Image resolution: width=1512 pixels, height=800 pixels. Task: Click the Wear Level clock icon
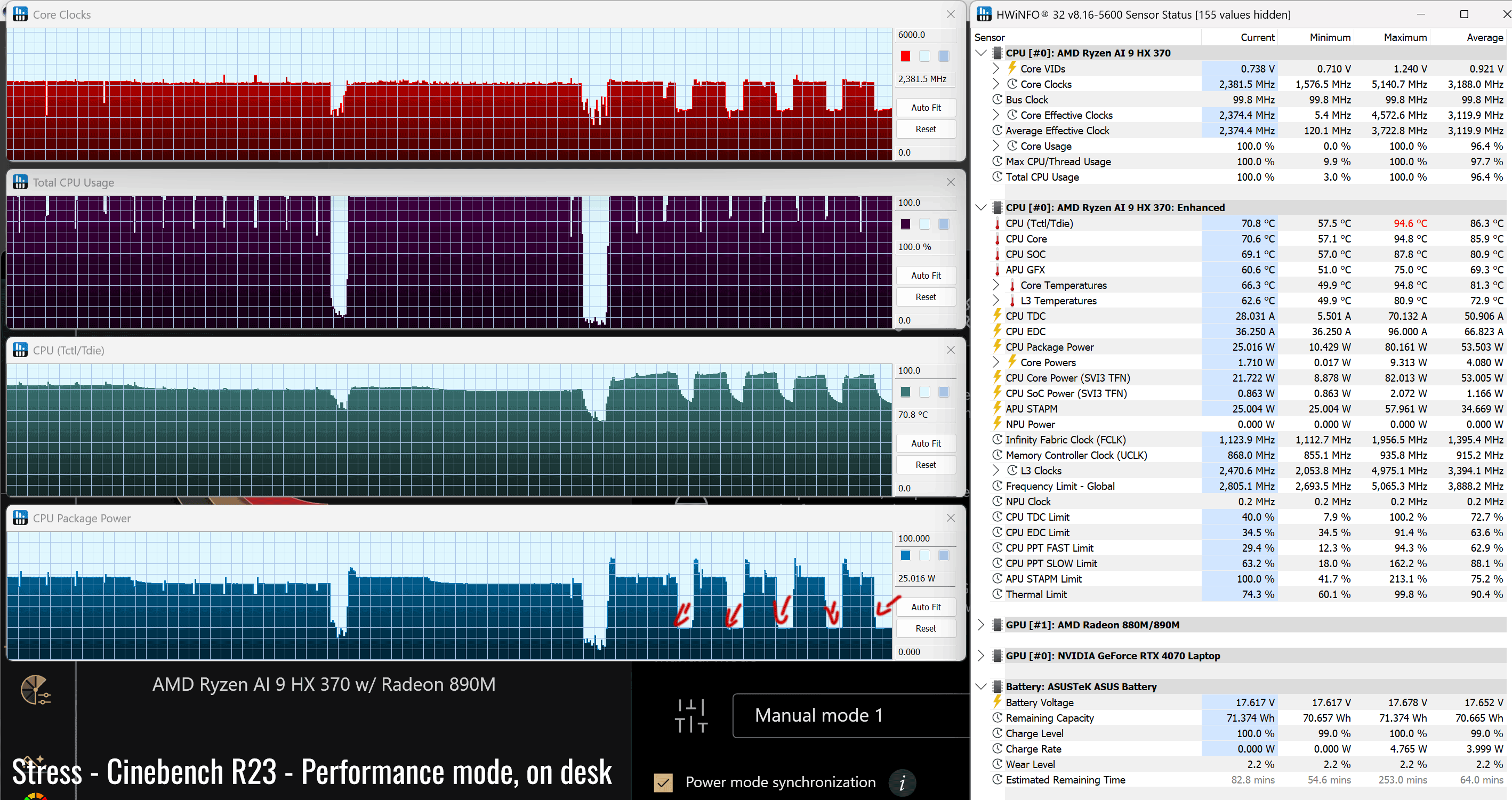(996, 764)
